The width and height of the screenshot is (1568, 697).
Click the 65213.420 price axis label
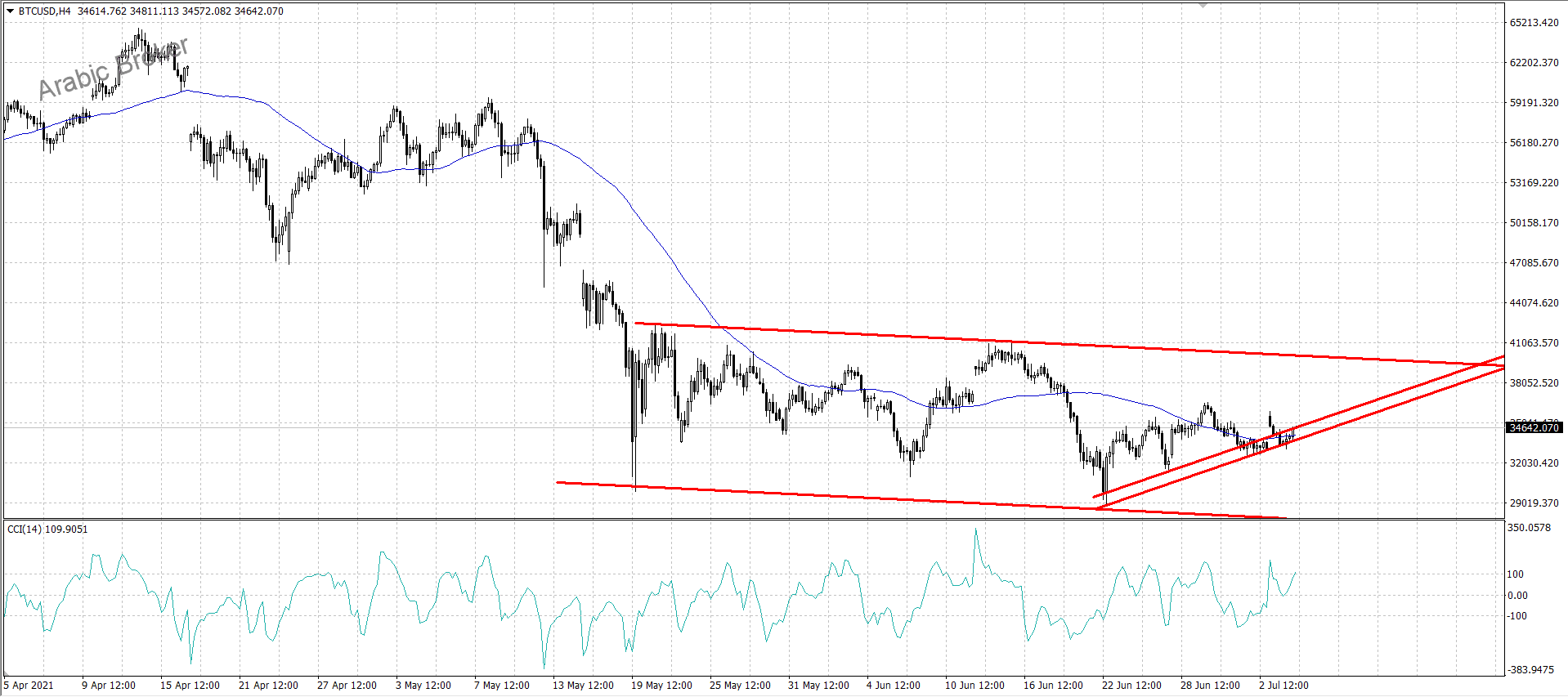[1534, 23]
